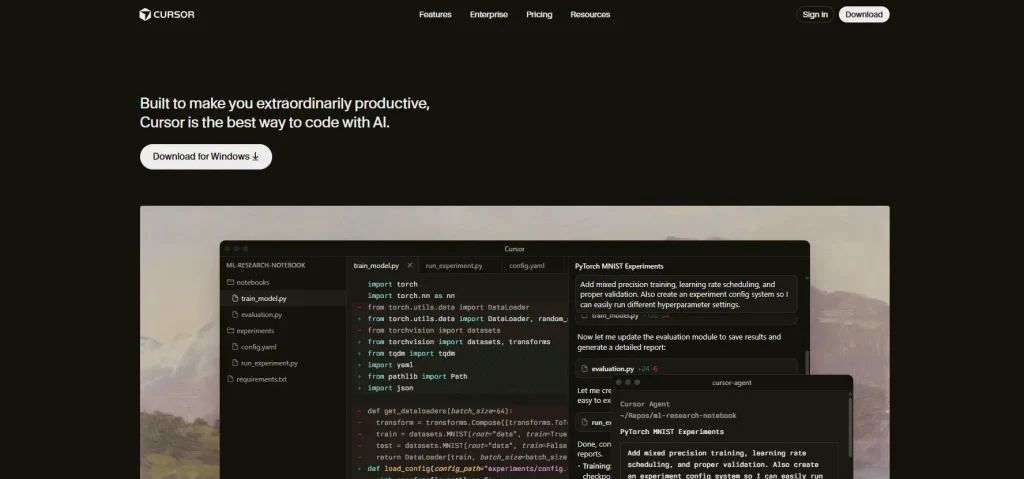Close the train_model.py tab
The height and width of the screenshot is (479, 1024).
(409, 265)
